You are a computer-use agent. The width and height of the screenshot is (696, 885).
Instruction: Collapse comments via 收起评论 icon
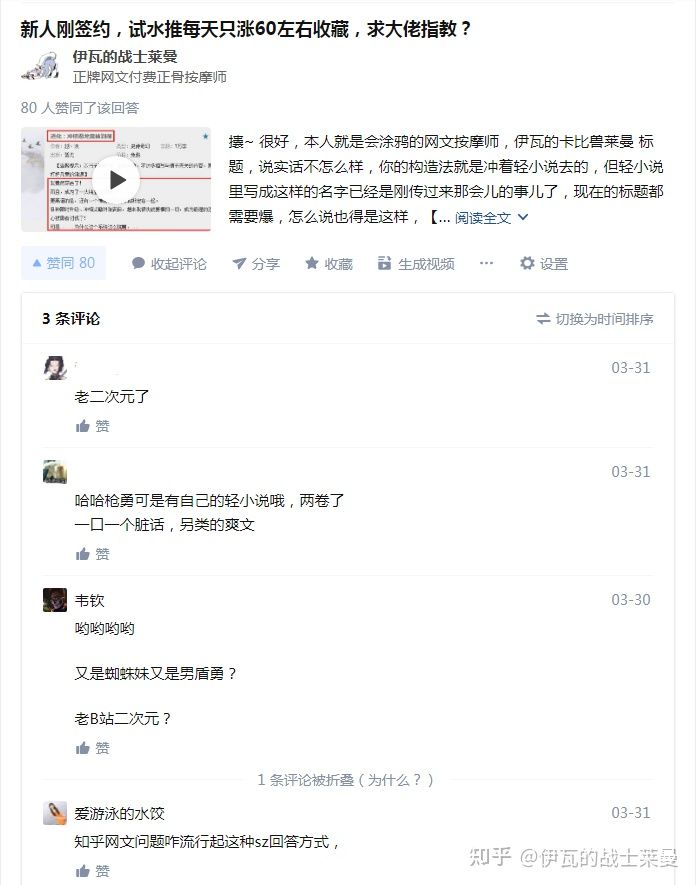138,263
